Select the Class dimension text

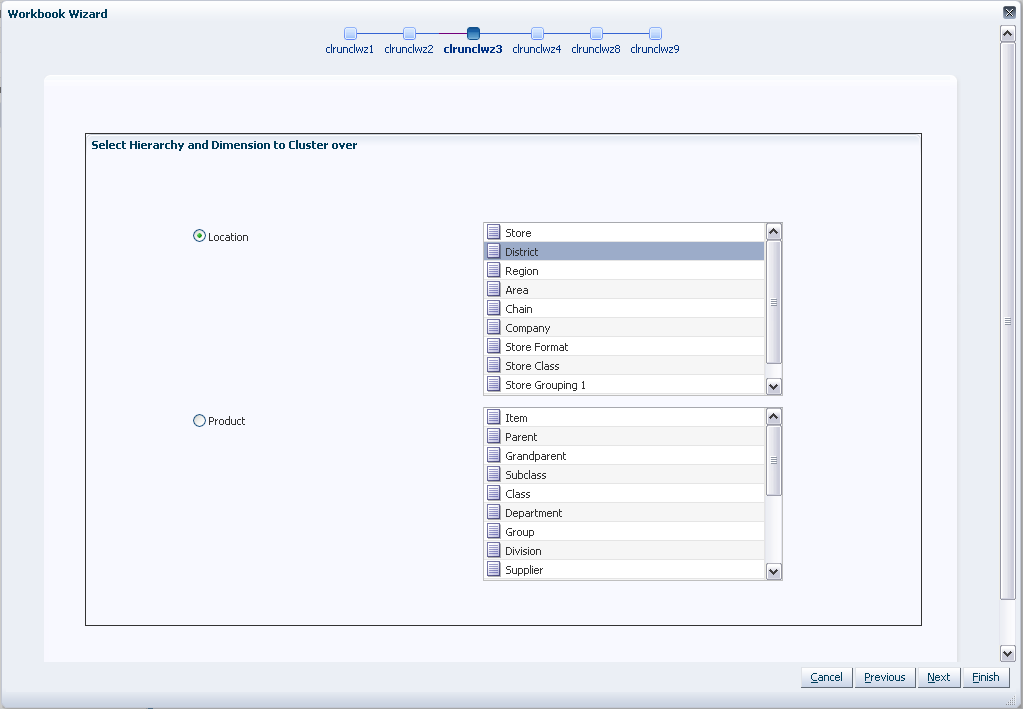[517, 493]
